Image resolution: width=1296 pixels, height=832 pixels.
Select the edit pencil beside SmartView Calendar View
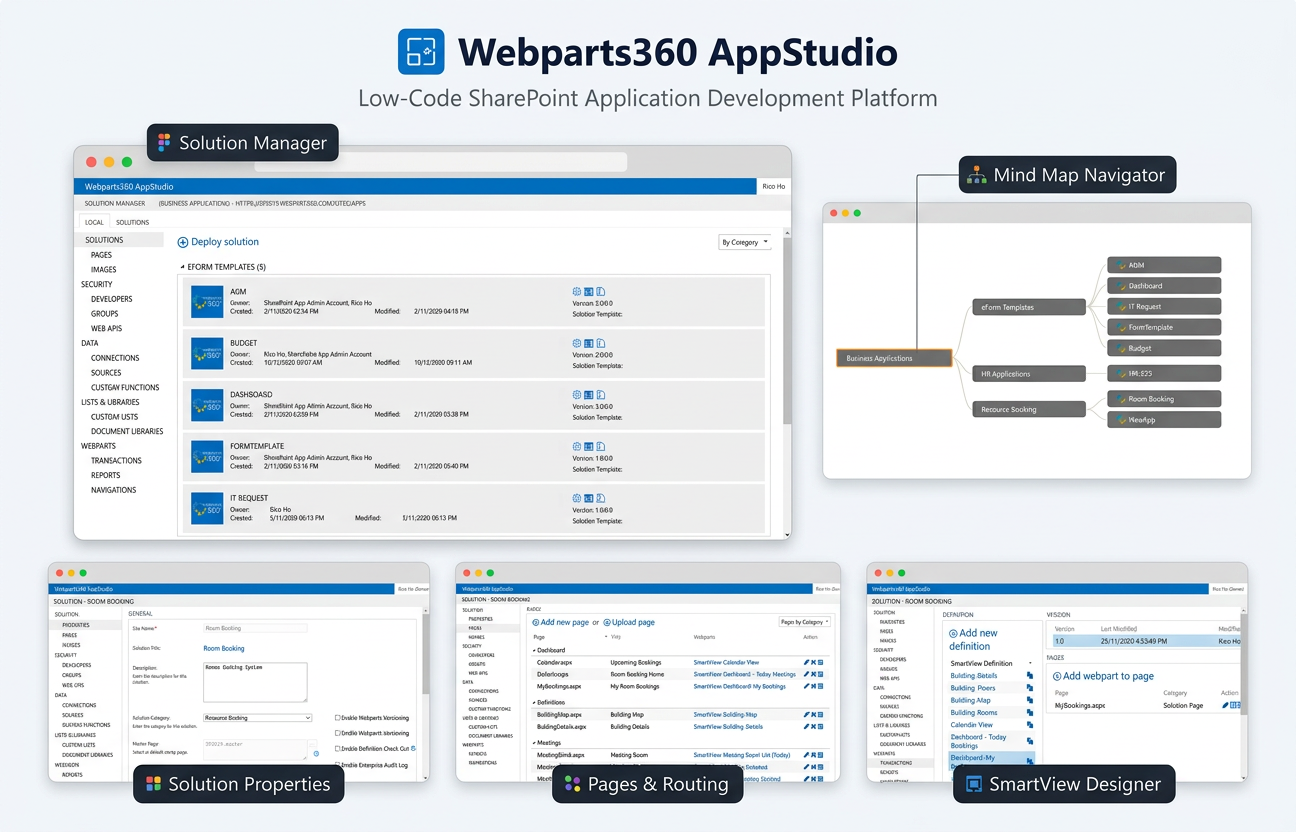tap(806, 661)
